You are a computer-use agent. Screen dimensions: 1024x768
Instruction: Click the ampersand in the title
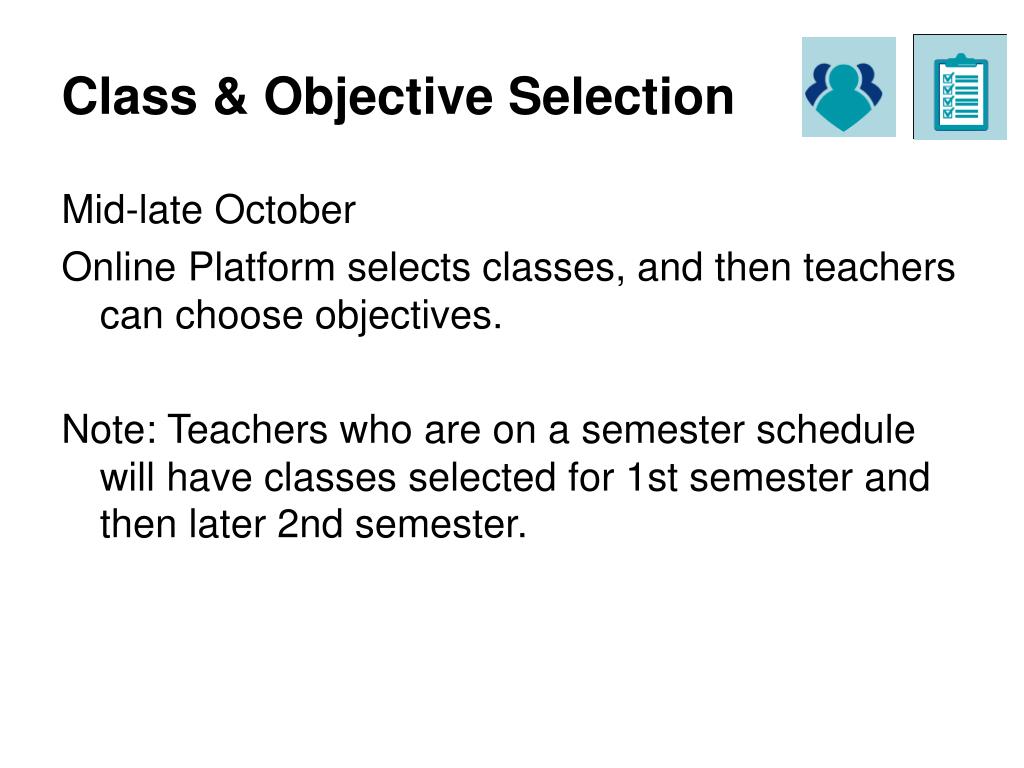[x=230, y=97]
